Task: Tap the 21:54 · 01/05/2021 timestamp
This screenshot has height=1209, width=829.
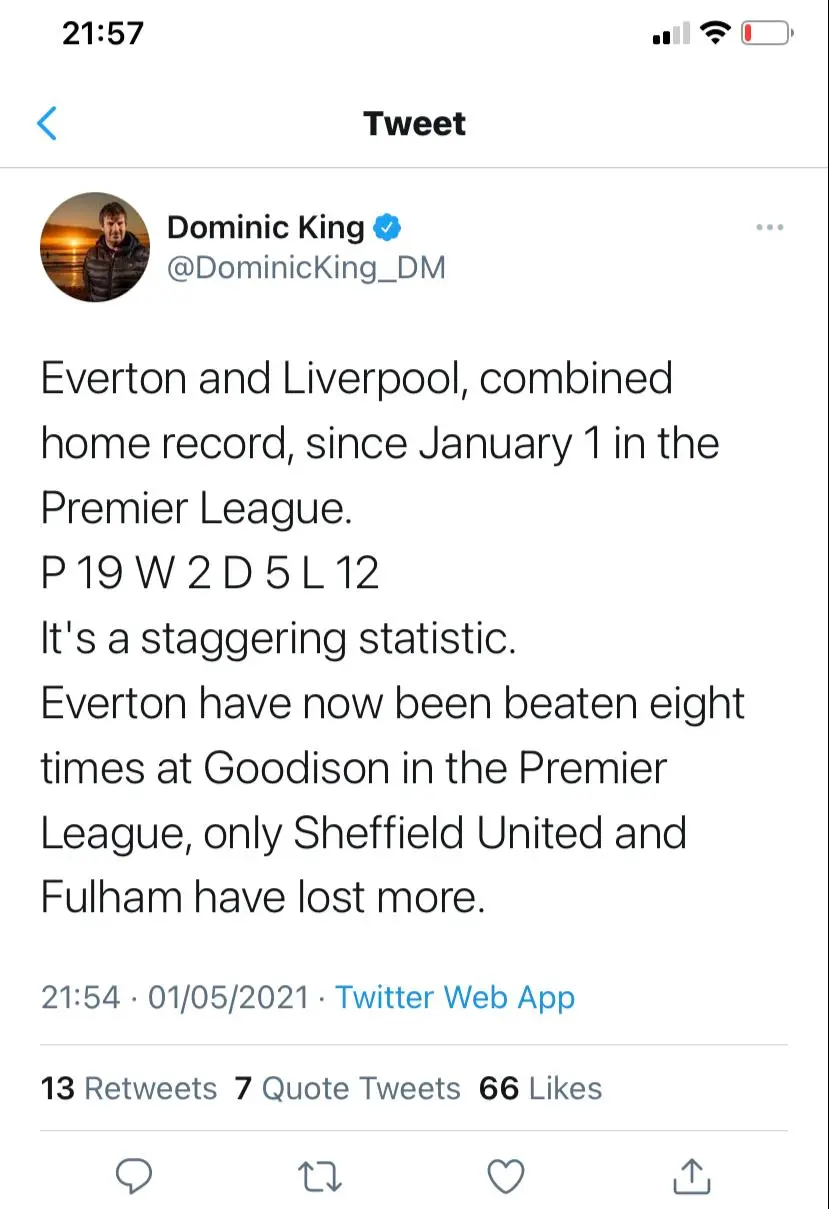Action: [x=174, y=997]
